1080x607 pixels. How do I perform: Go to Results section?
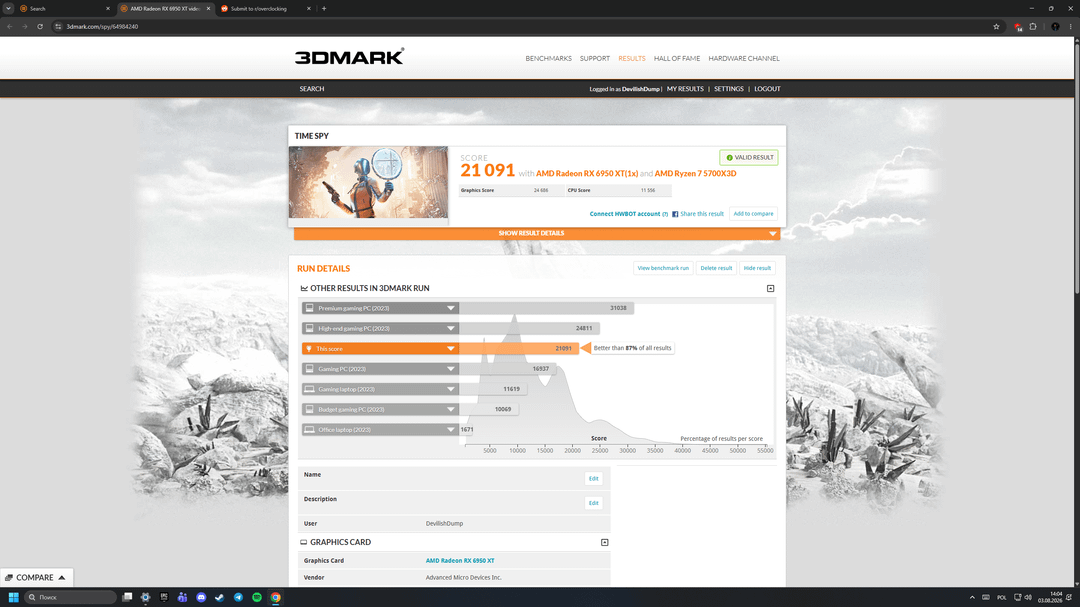[632, 59]
